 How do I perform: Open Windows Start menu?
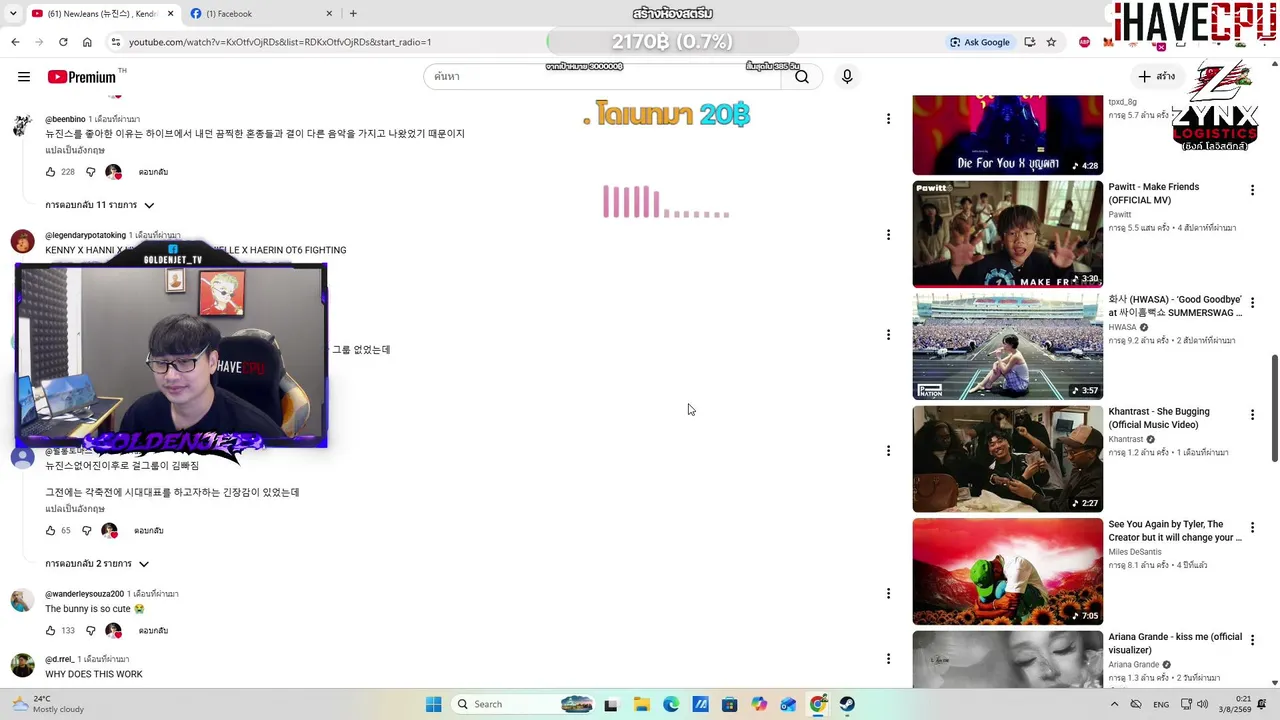tap(433, 704)
